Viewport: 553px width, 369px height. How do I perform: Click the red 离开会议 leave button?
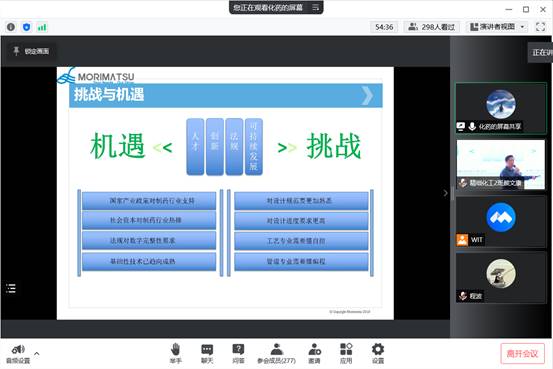(522, 353)
